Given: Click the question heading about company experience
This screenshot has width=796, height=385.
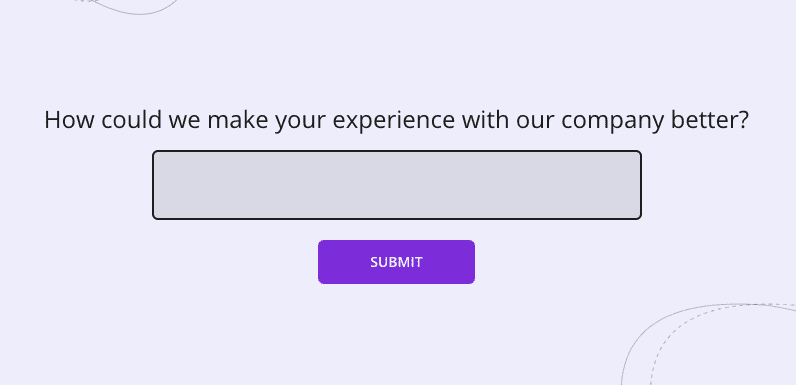Looking at the screenshot, I should 396,120.
